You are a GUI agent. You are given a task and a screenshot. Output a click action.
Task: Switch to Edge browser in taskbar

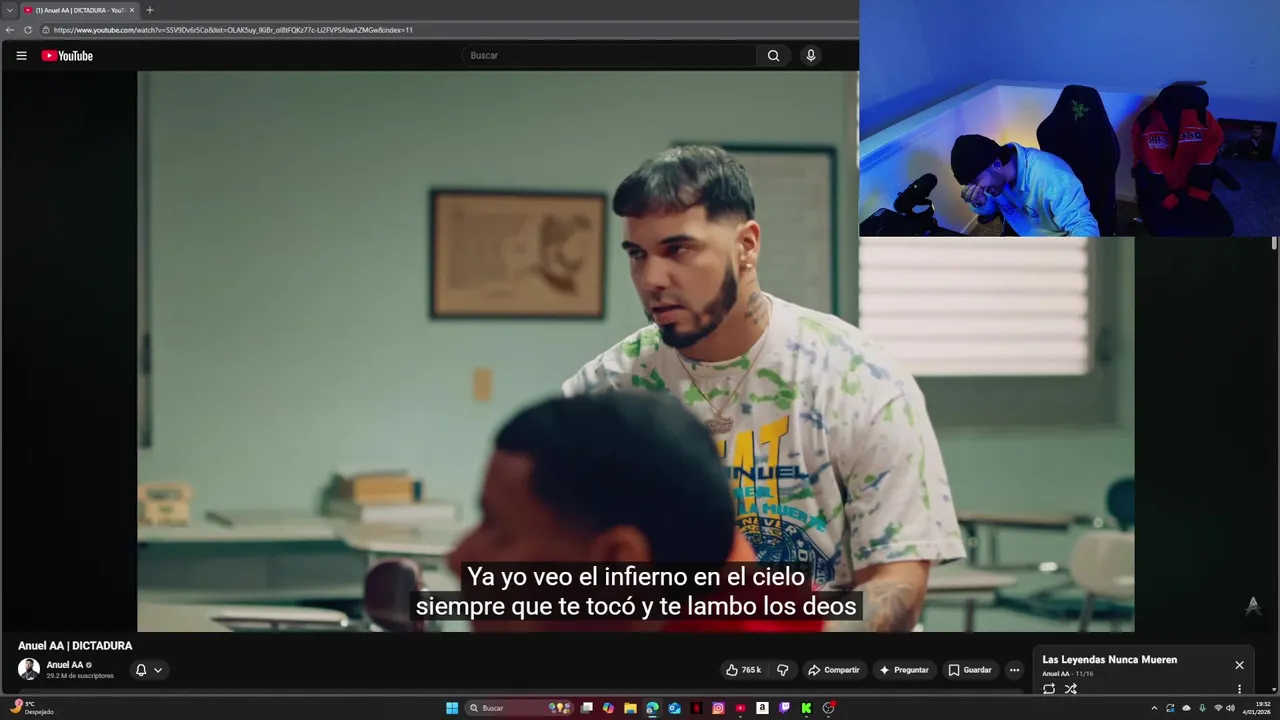(652, 708)
